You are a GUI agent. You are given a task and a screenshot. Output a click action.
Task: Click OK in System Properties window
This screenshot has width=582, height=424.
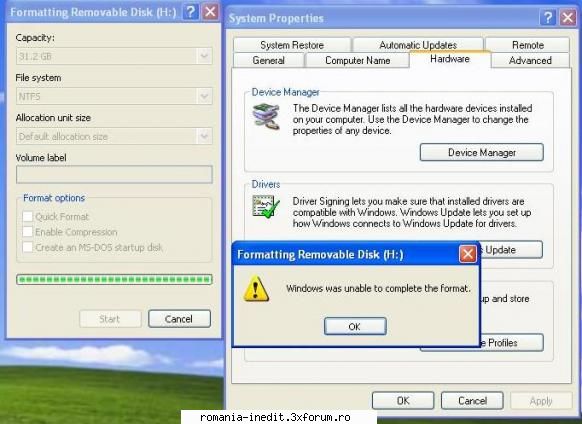point(403,401)
